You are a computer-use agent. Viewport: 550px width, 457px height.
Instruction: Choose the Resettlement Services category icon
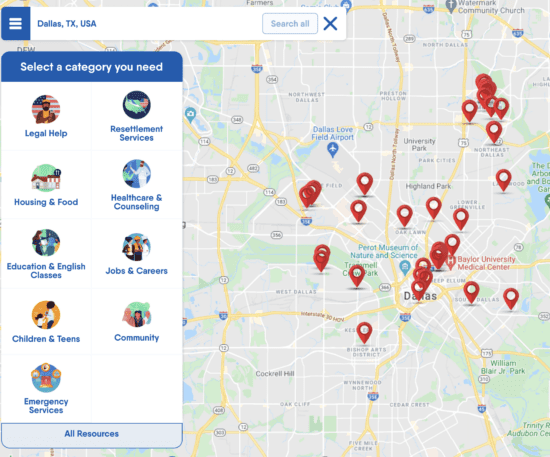click(136, 105)
